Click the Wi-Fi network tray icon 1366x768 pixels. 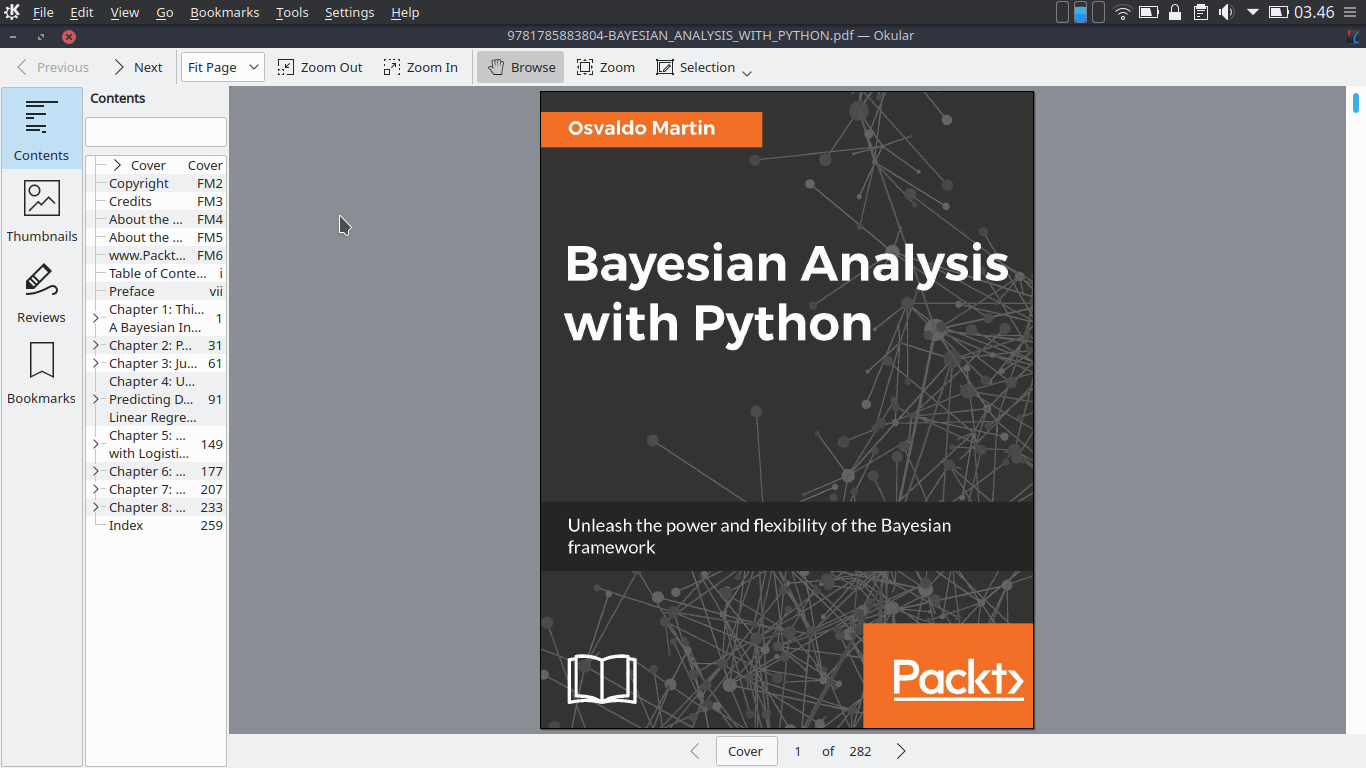click(x=1122, y=12)
